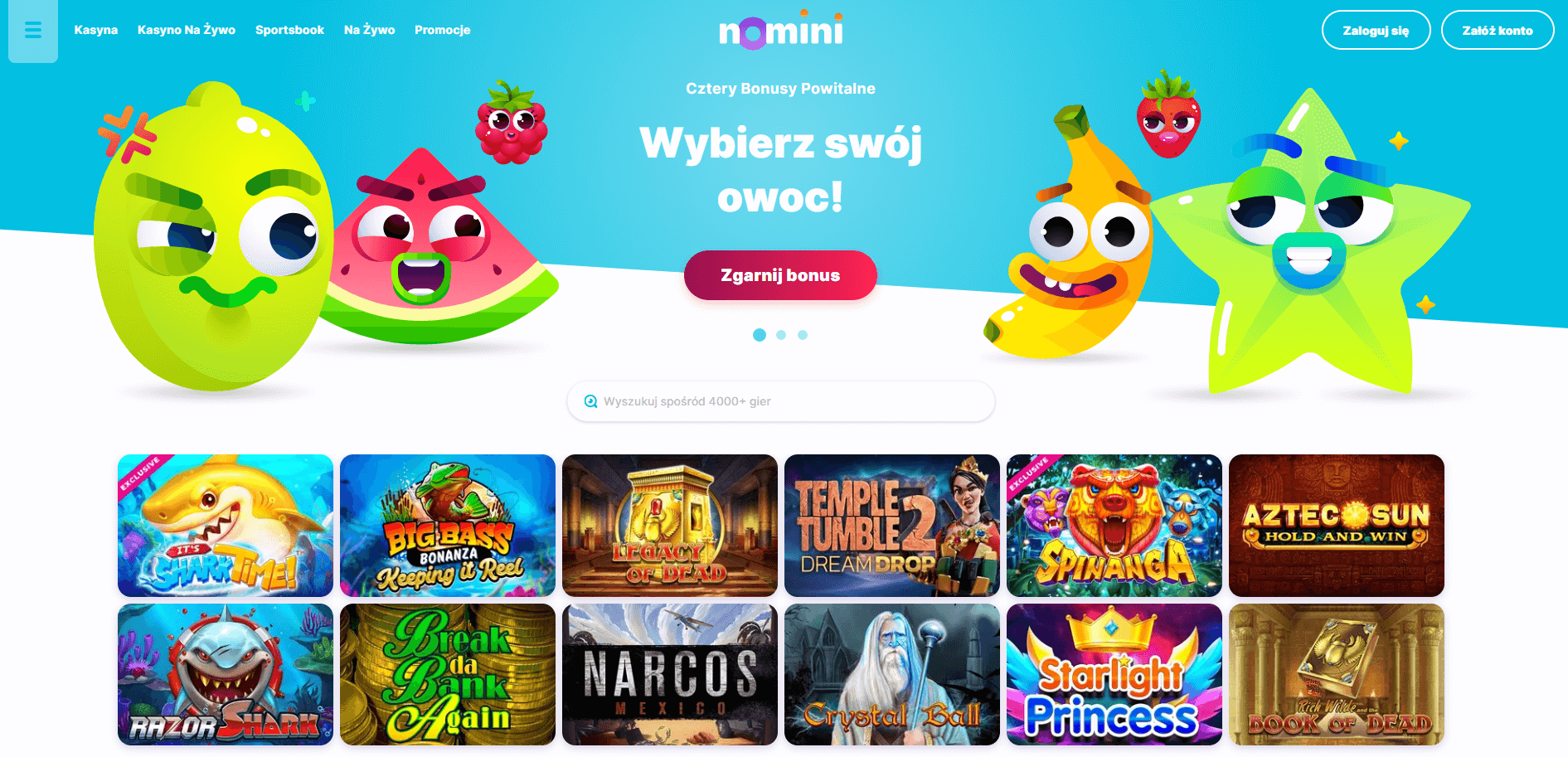Click the search magnifier icon

590,401
